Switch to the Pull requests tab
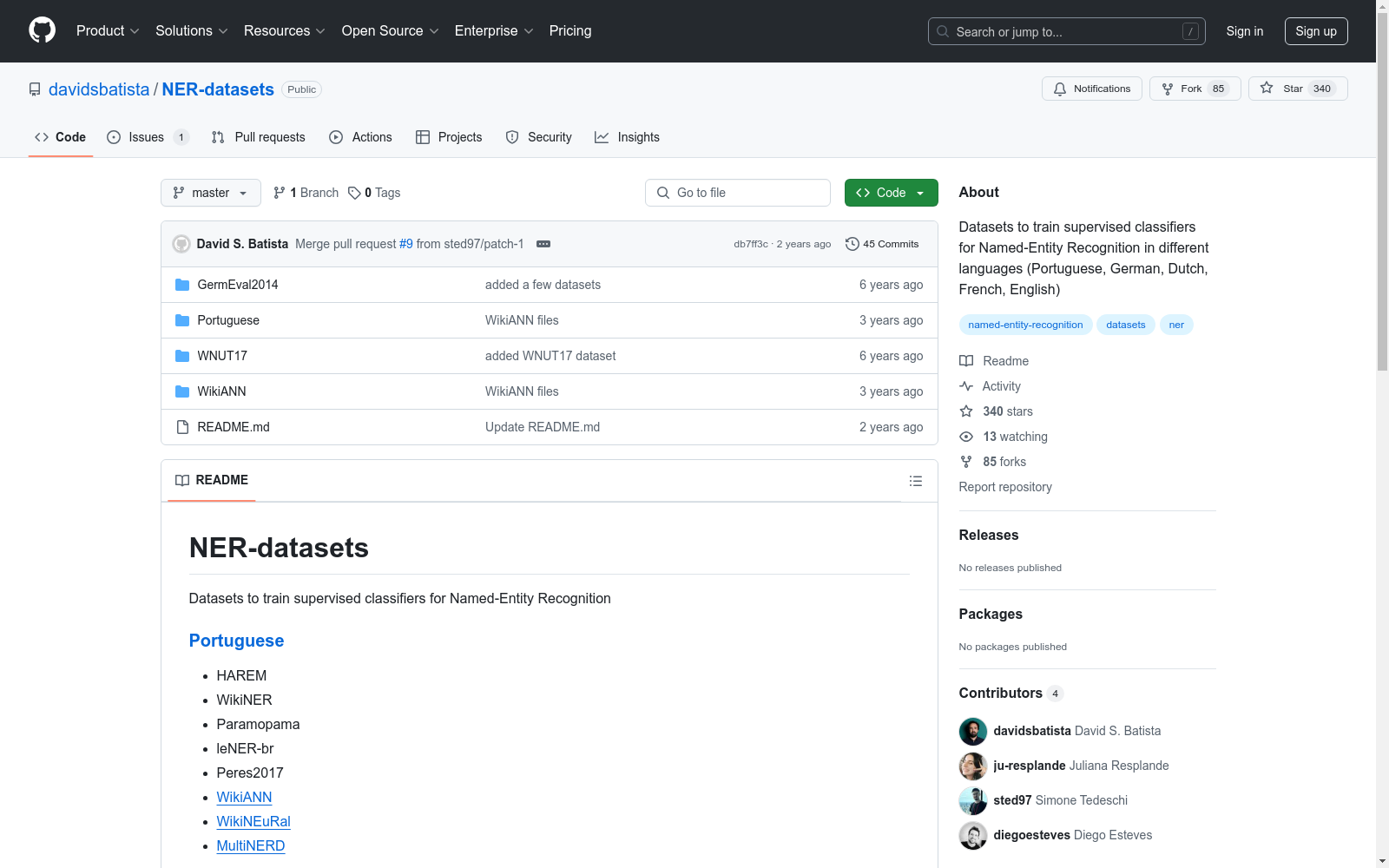1389x868 pixels. pyautogui.click(x=259, y=137)
